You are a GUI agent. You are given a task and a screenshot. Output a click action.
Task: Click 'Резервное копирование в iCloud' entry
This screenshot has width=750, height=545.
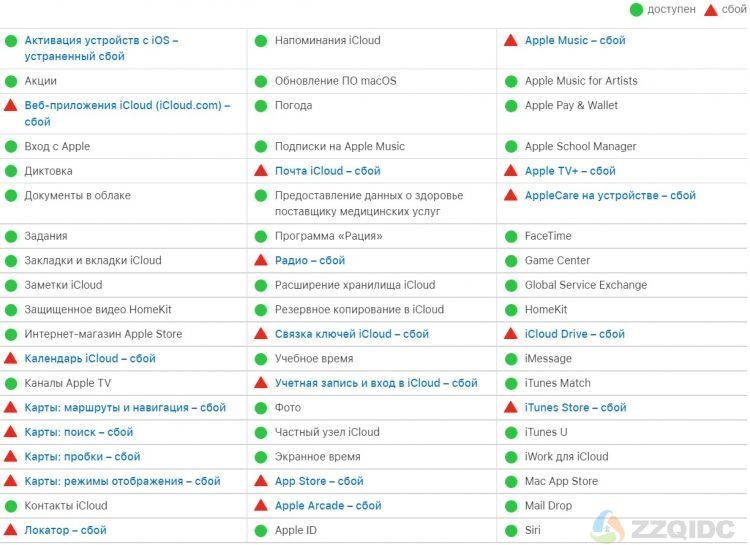(359, 310)
